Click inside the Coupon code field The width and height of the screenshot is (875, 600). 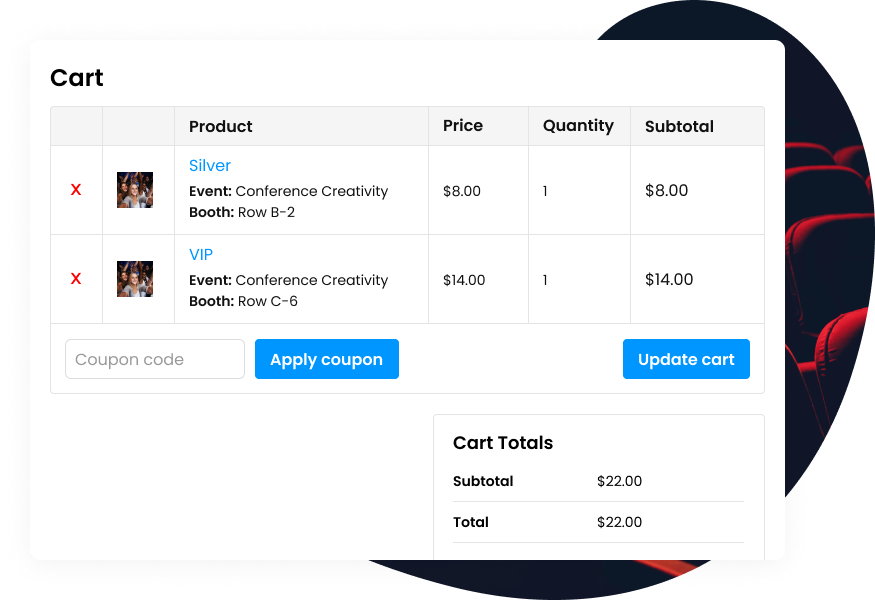[x=154, y=359]
